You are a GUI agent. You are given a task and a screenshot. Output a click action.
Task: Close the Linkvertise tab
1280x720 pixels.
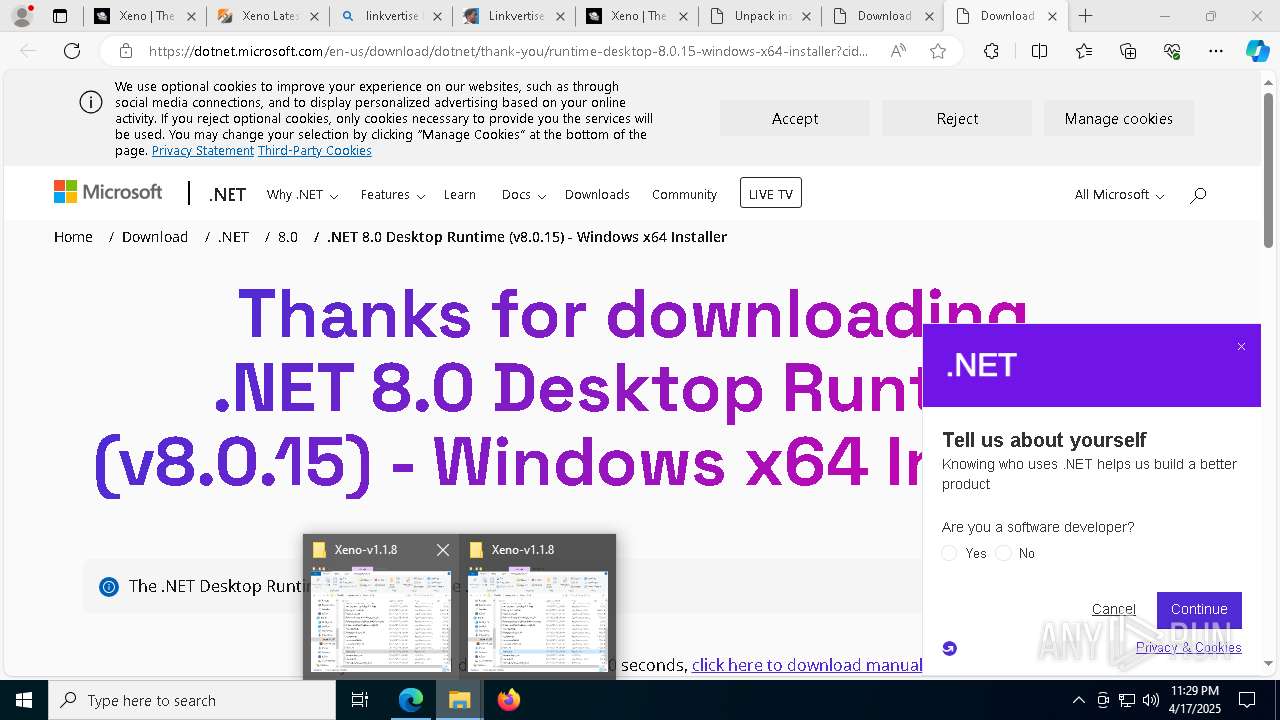tap(559, 16)
